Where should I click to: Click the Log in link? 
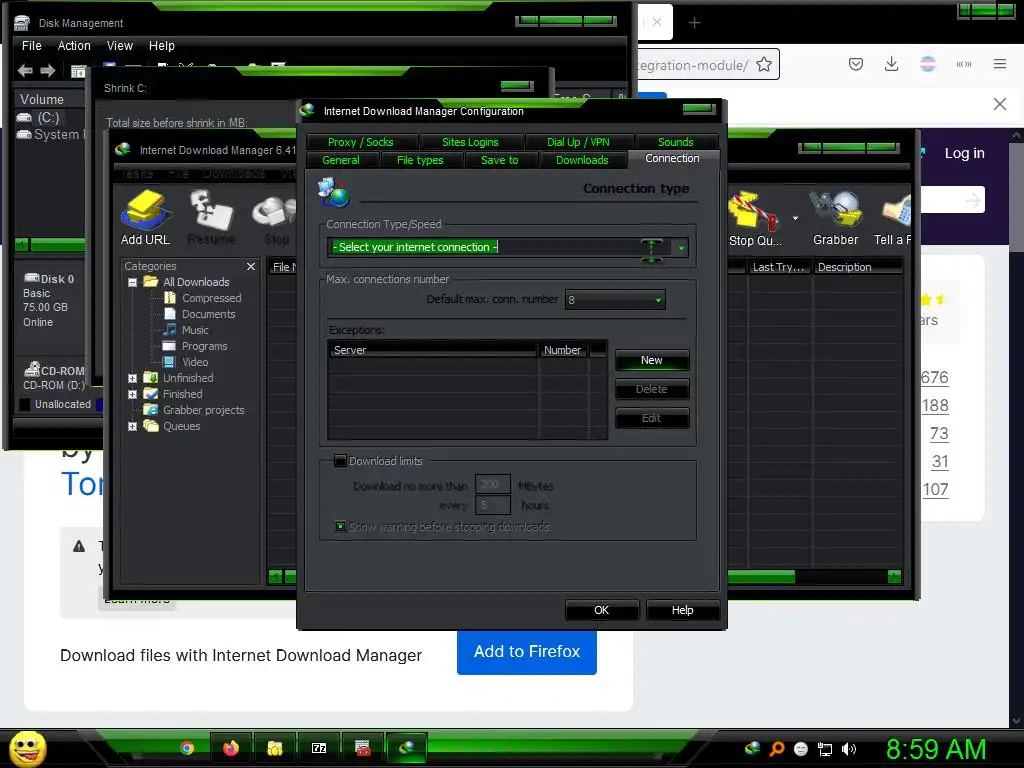point(964,153)
